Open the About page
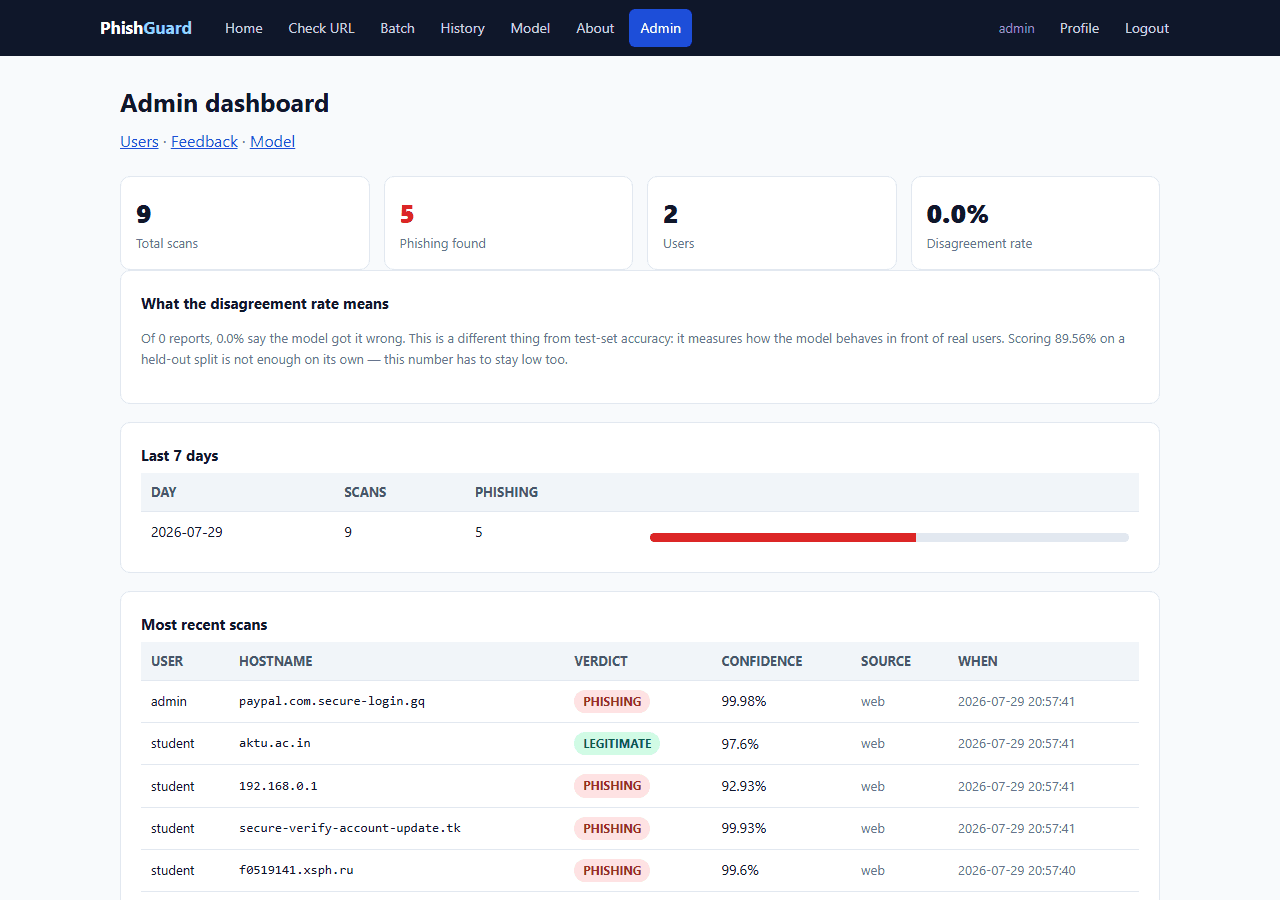The image size is (1280, 900). 595,28
